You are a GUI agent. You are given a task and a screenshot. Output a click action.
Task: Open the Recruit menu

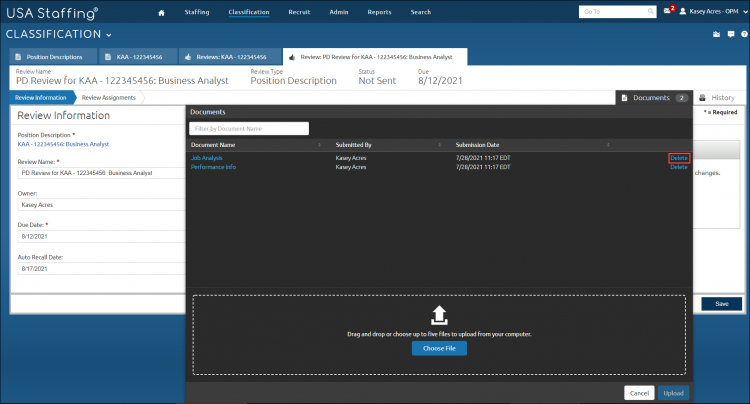pyautogui.click(x=299, y=12)
